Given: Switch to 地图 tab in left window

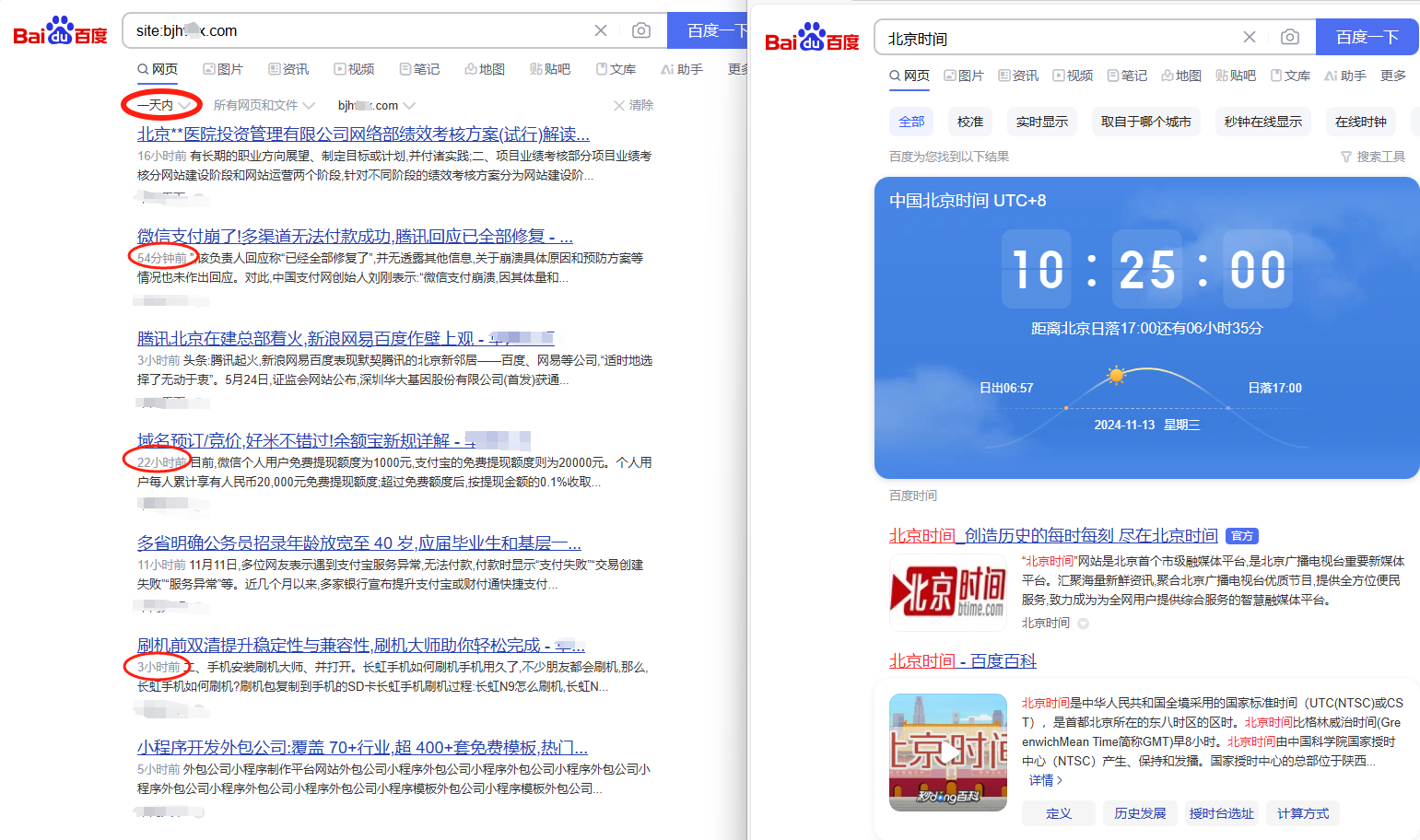Looking at the screenshot, I should [x=485, y=69].
